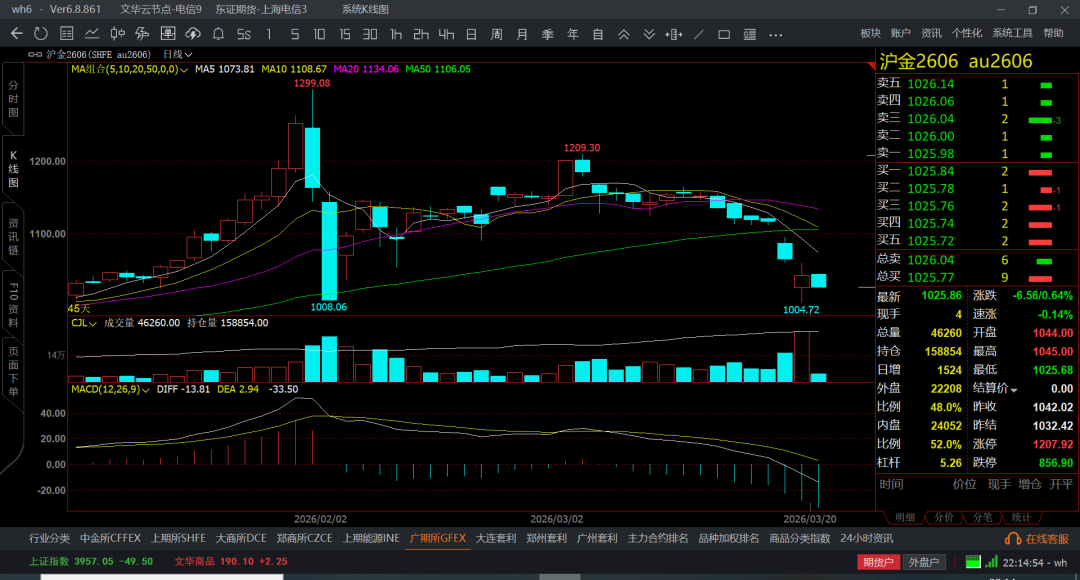Open the quote list table icon
Image resolution: width=1080 pixels, height=580 pixels.
point(67,34)
